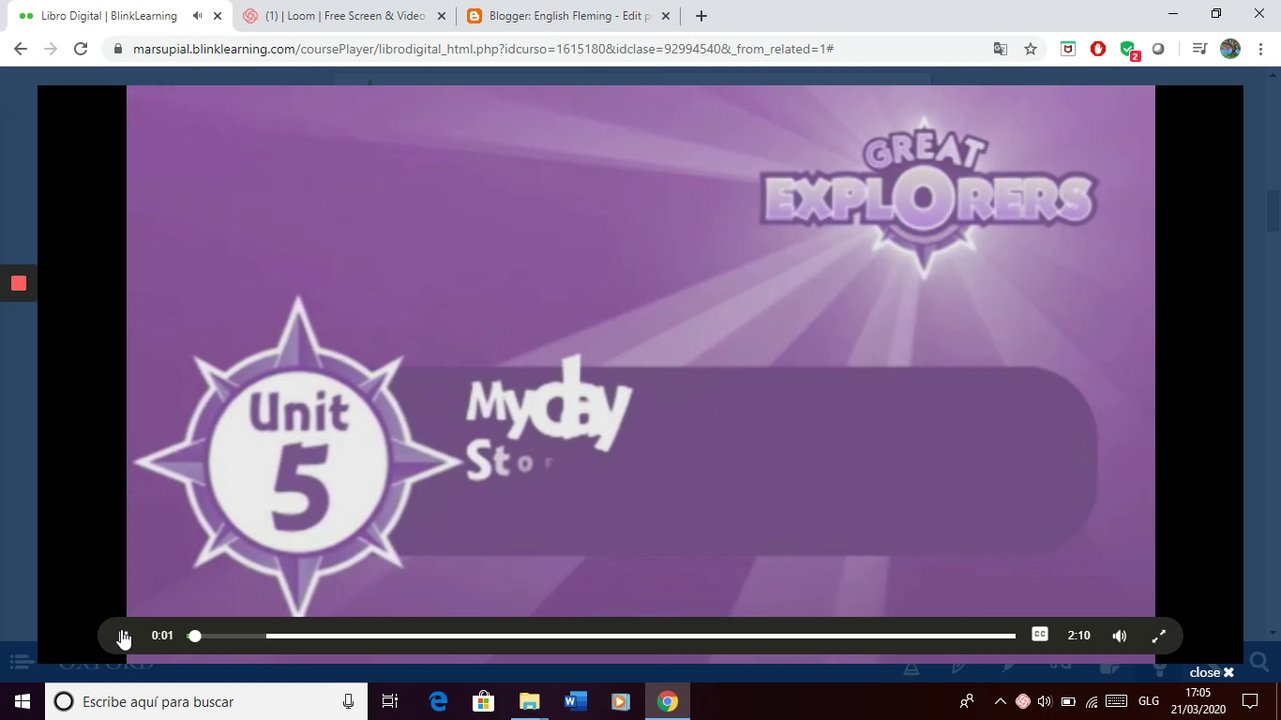The width and height of the screenshot is (1281, 720).
Task: Open Chrome media controls
Action: (x=1200, y=48)
